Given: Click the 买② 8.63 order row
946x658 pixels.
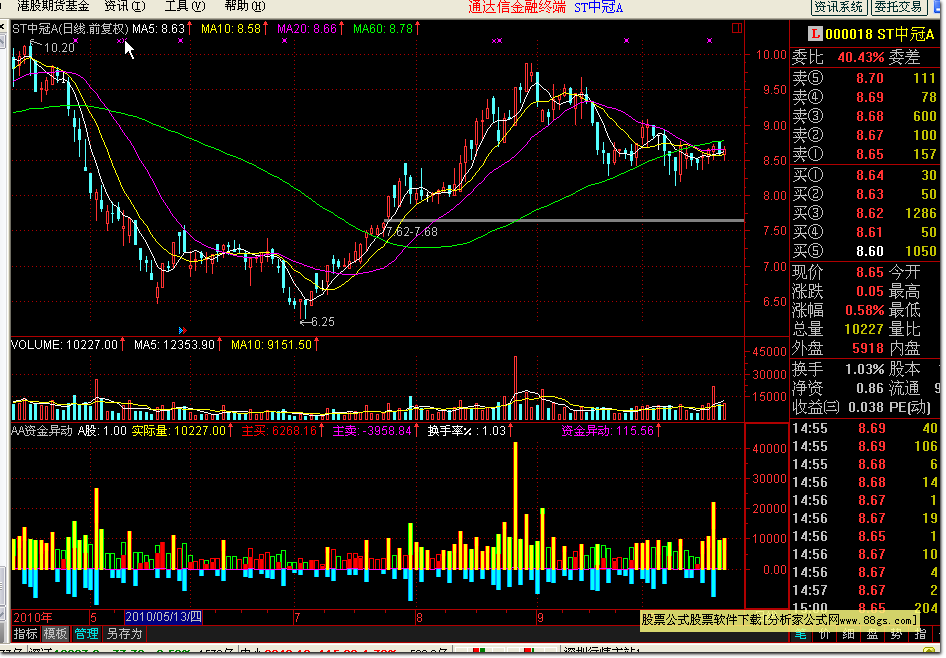Looking at the screenshot, I should point(865,194).
